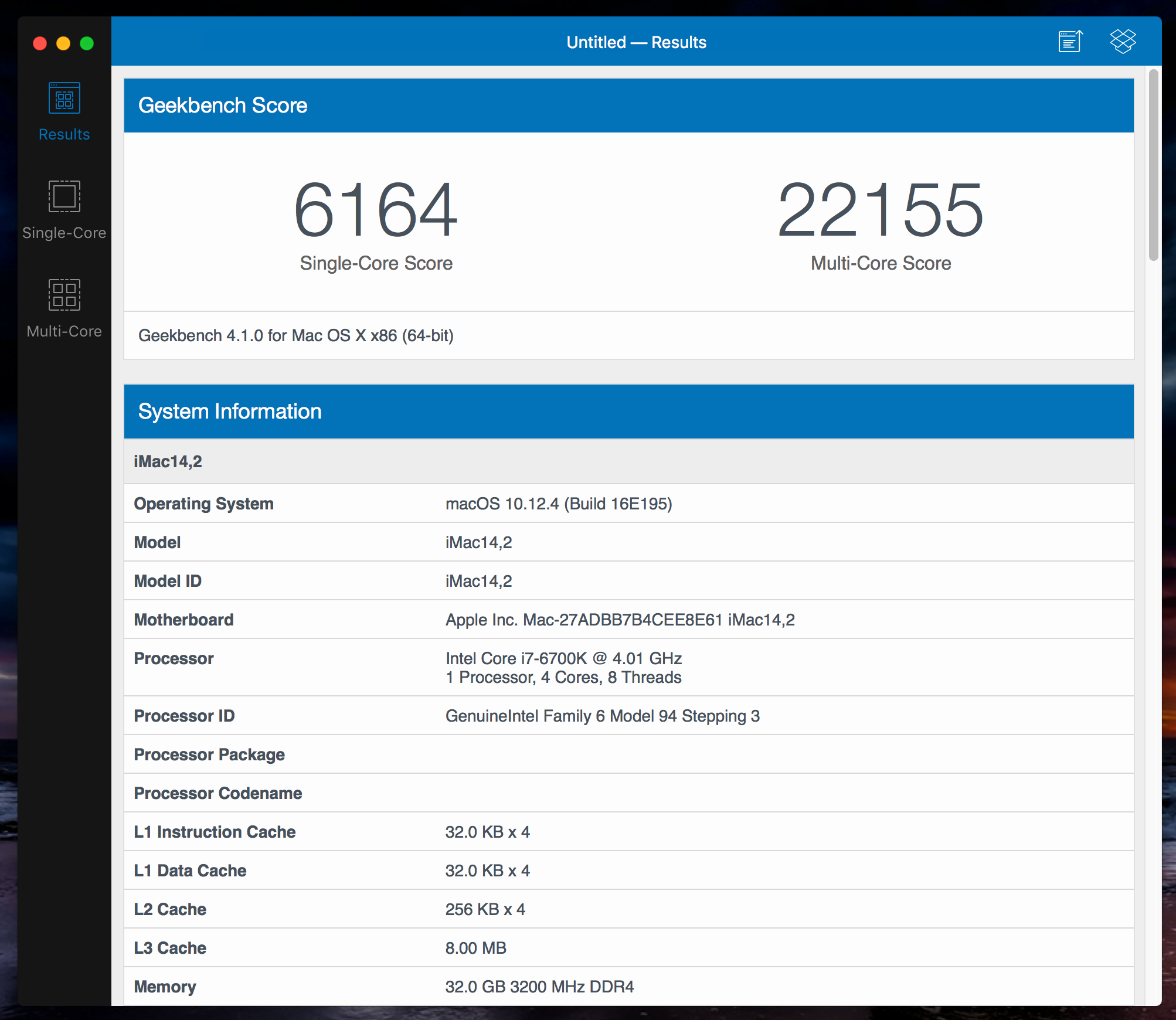Click the yellow minimize window button
Image resolution: width=1176 pixels, height=1020 pixels.
pyautogui.click(x=63, y=43)
